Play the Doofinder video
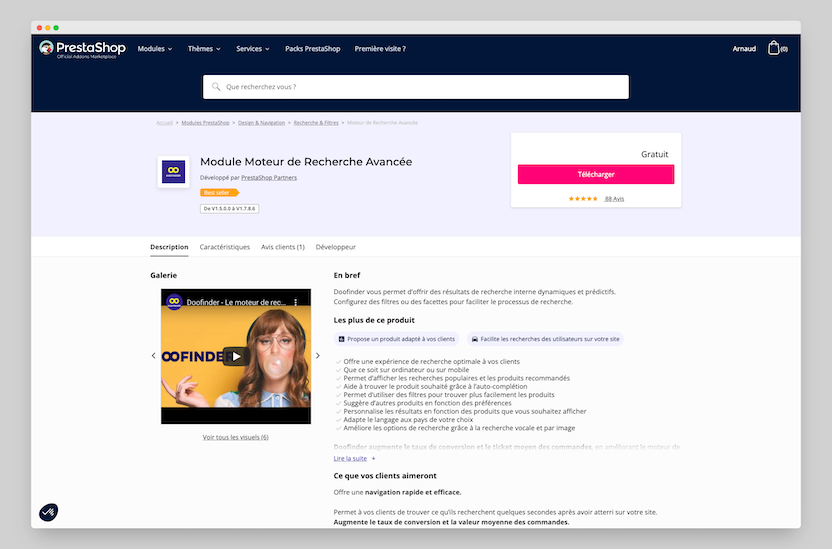Image resolution: width=832 pixels, height=549 pixels. 236,356
